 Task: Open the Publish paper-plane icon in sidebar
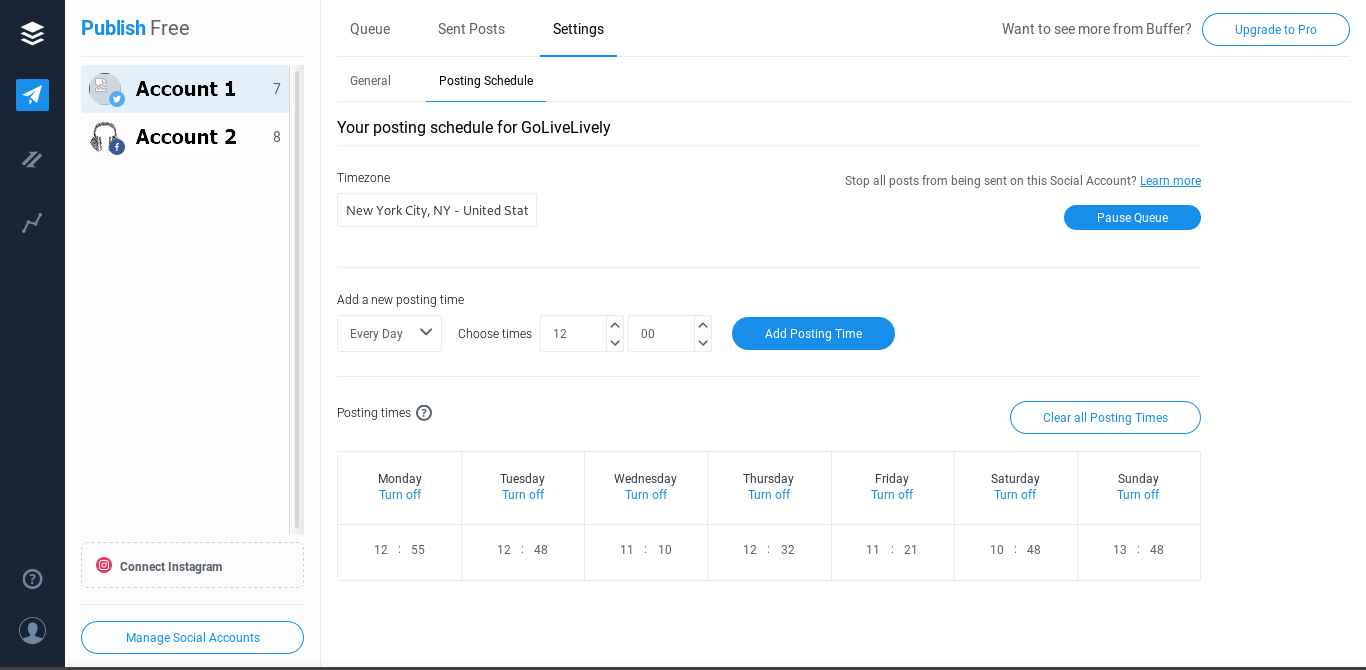tap(32, 95)
